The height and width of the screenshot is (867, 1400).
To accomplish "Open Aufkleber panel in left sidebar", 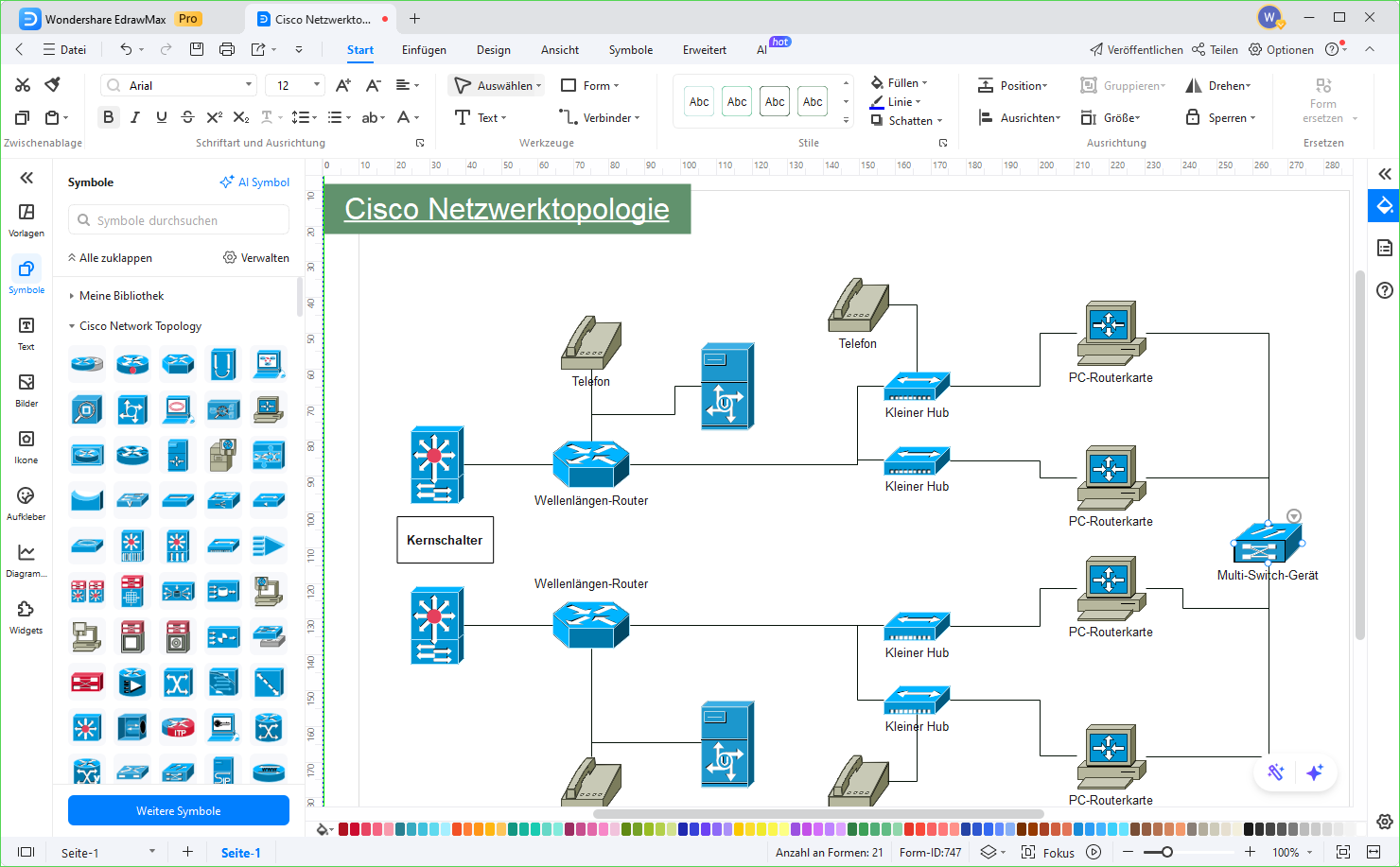I will tap(26, 503).
